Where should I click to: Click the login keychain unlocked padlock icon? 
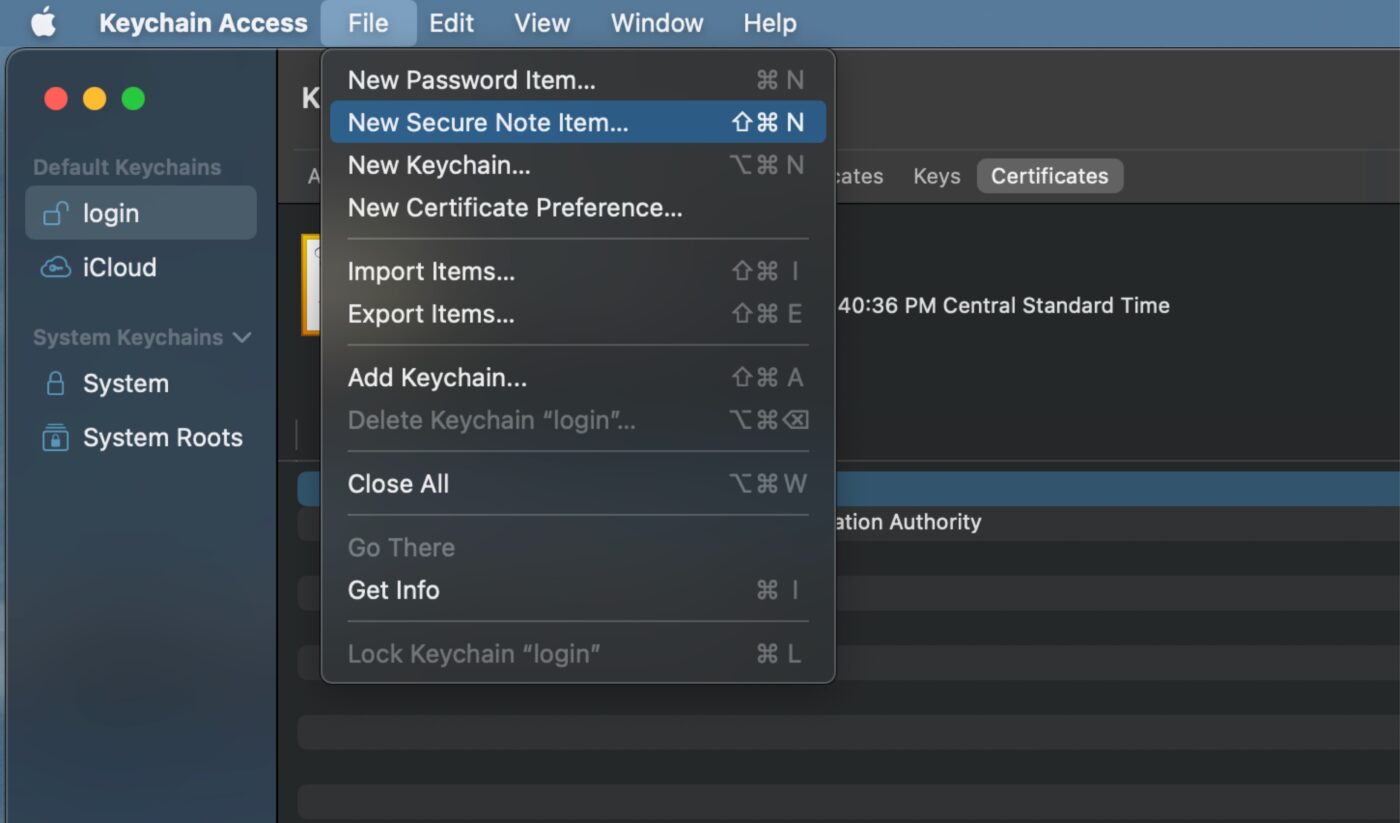click(x=55, y=213)
